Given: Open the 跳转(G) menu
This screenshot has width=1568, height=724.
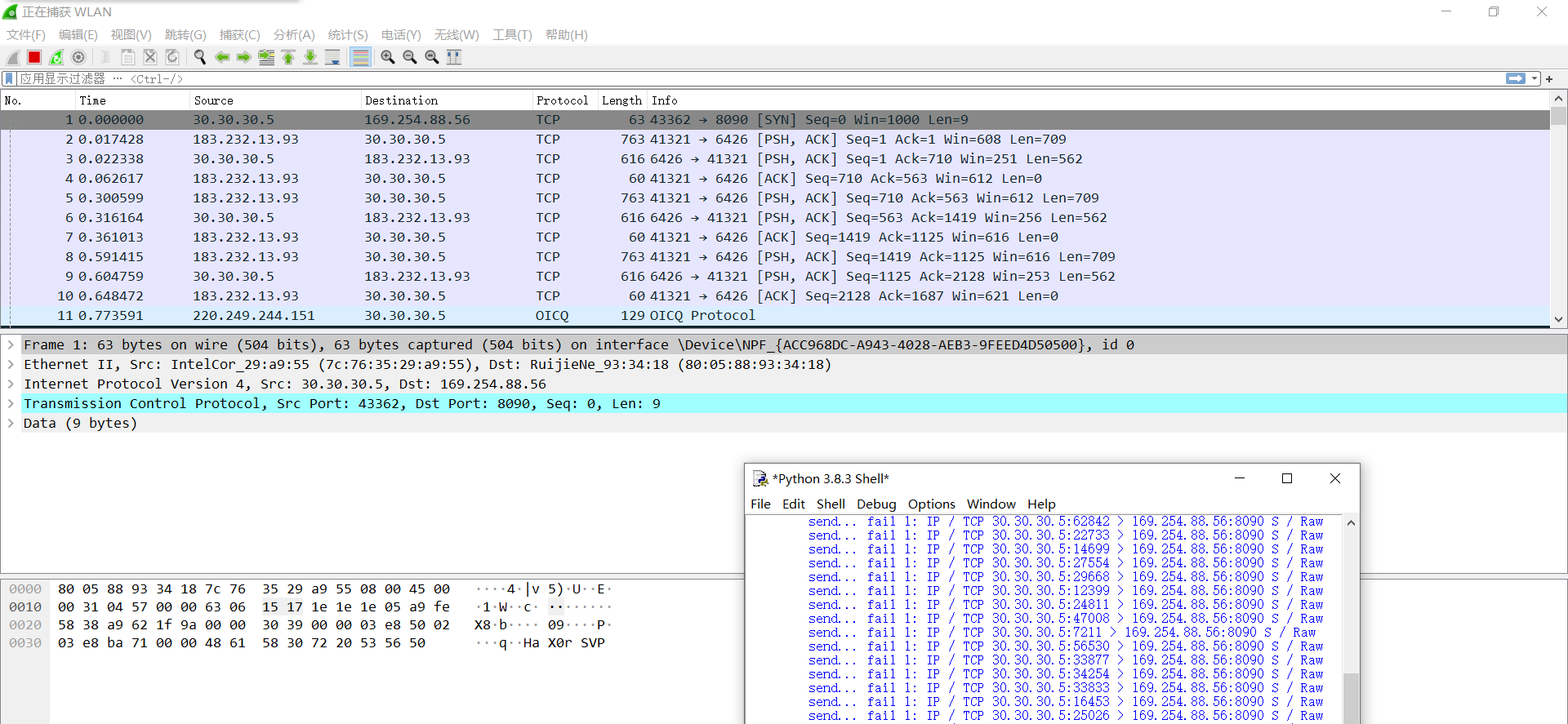Looking at the screenshot, I should point(185,35).
